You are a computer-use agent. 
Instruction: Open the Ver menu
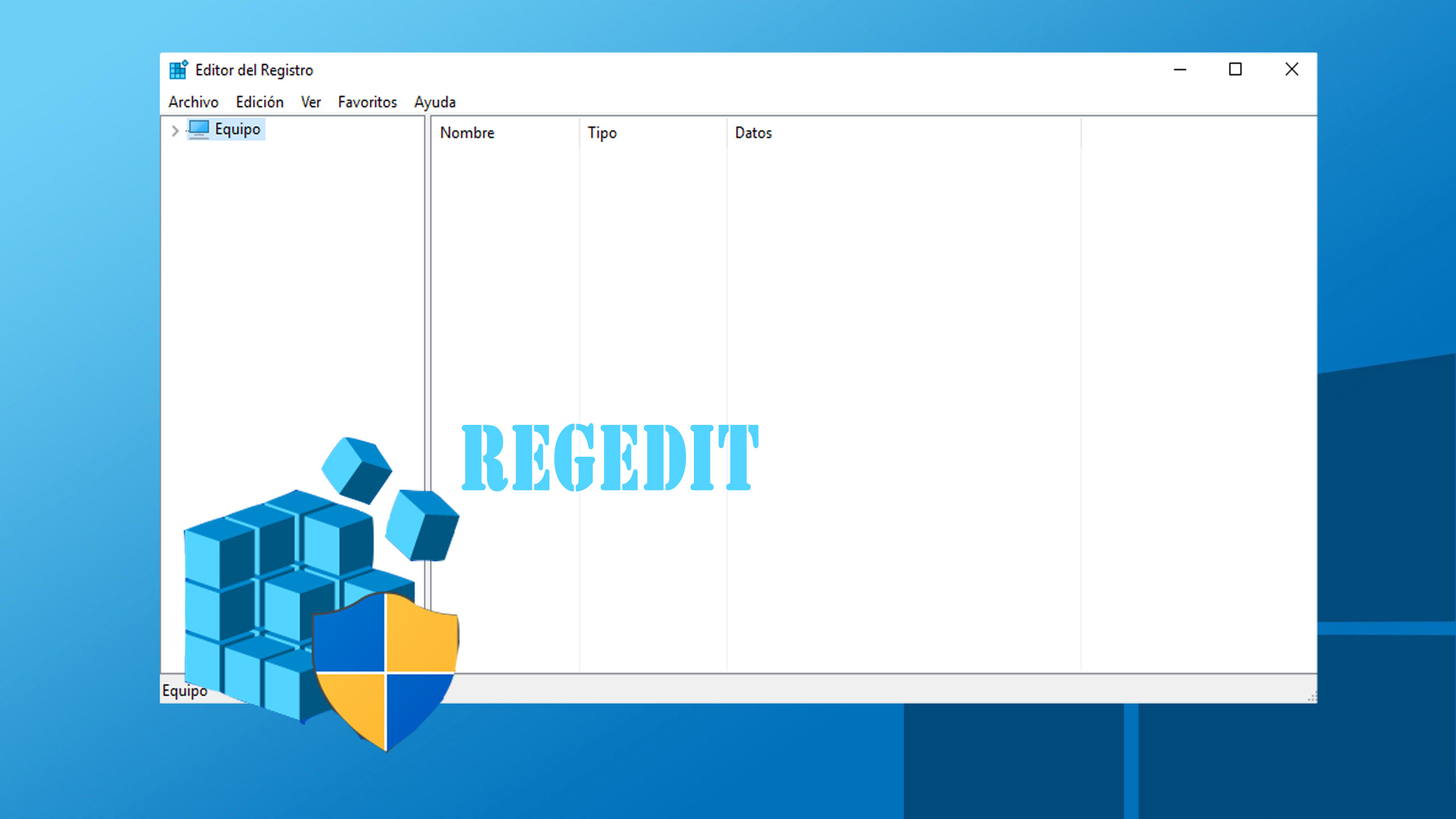(x=311, y=102)
